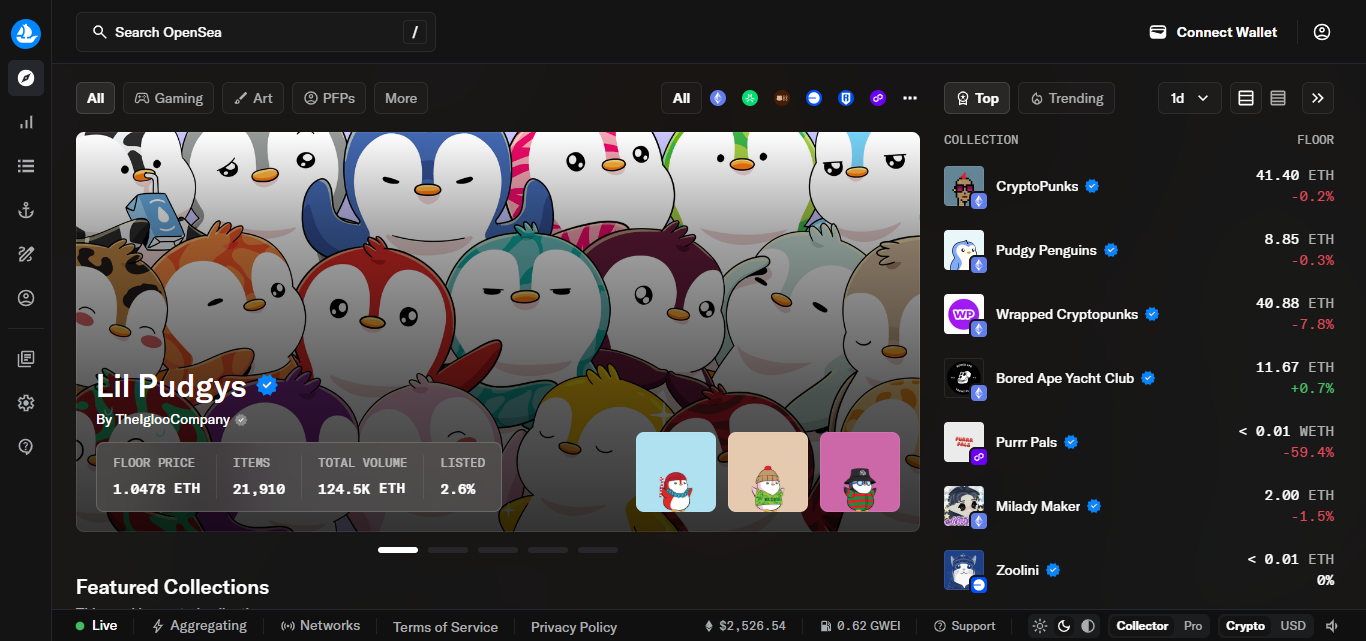Image resolution: width=1366 pixels, height=641 pixels.
Task: Open the Live status indicator
Action: [x=96, y=626]
